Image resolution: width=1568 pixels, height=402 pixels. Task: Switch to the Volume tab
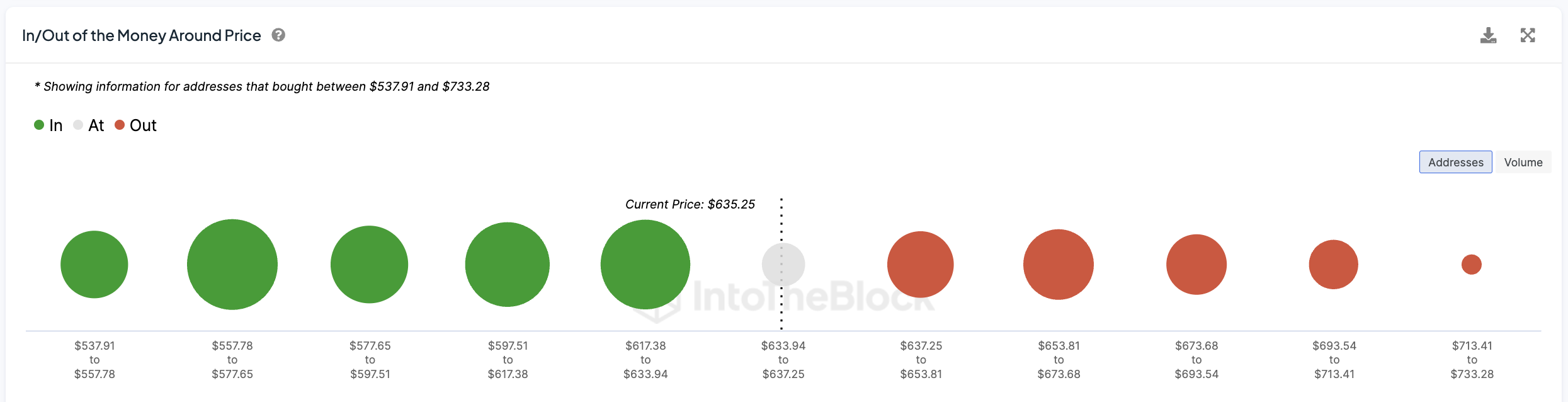1523,162
